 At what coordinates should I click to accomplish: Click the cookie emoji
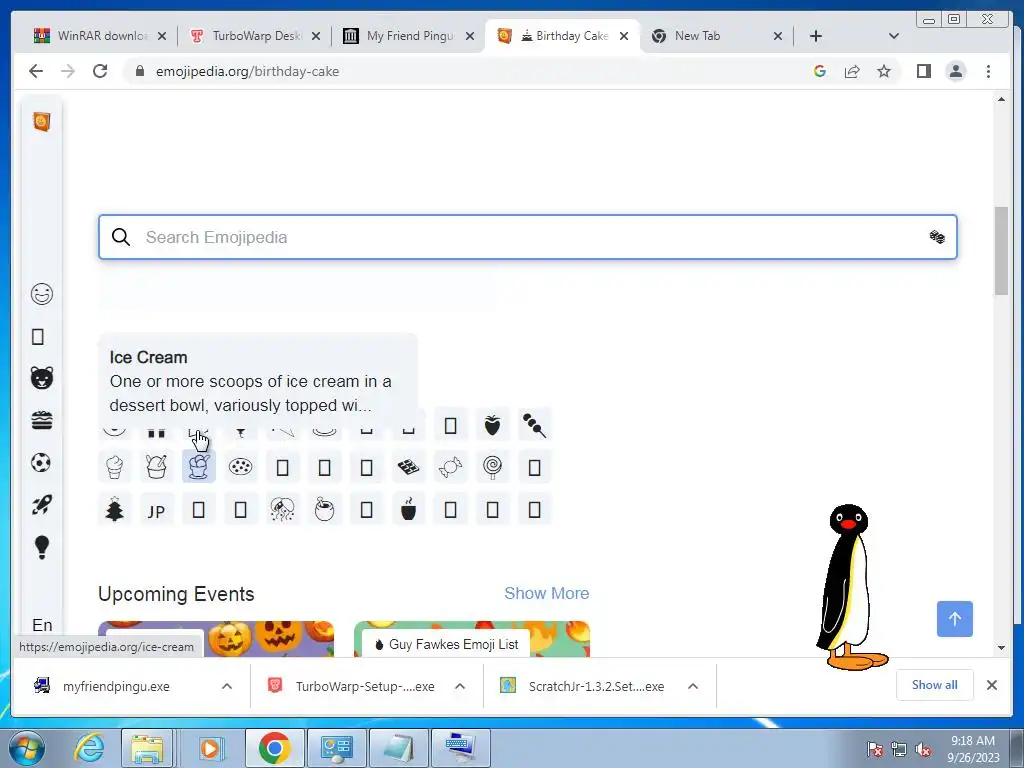(x=240, y=467)
